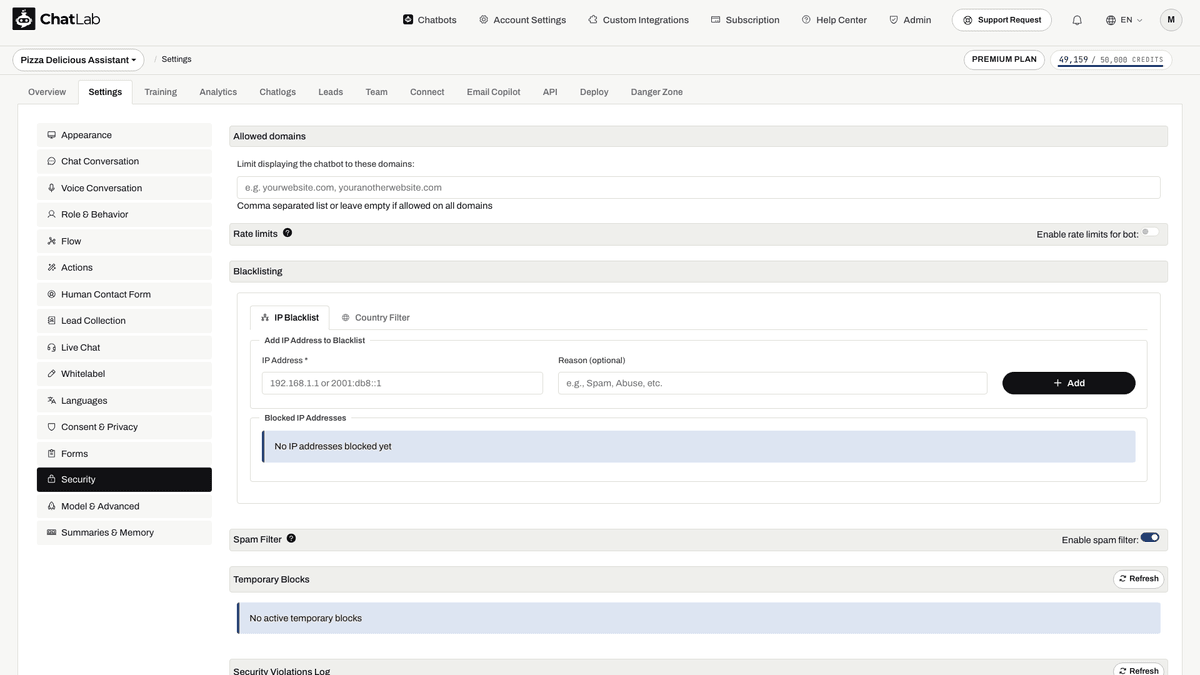Click the Allowed domains section header
1200x675 pixels.
click(x=699, y=136)
